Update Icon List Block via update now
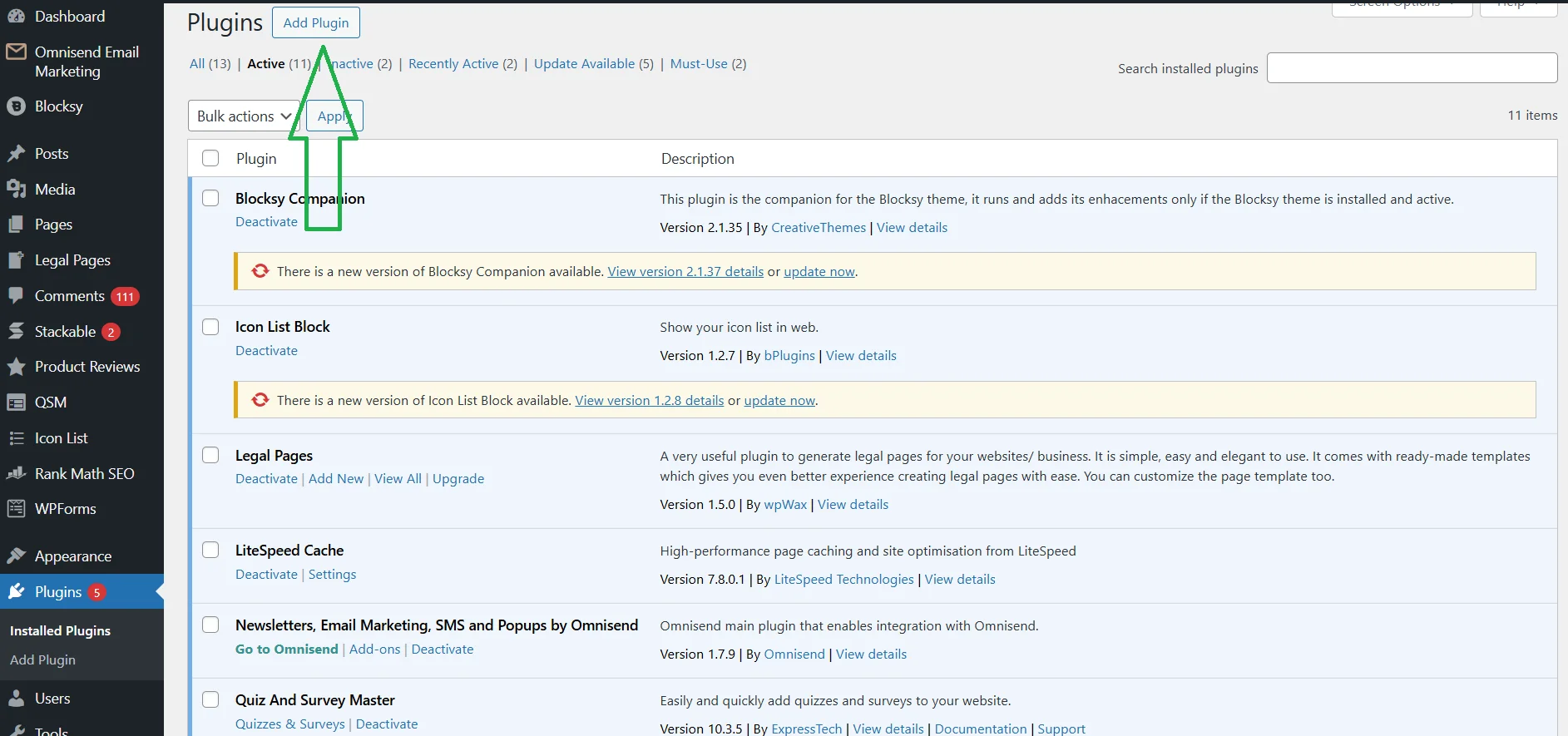Image resolution: width=1568 pixels, height=736 pixels. (x=779, y=401)
